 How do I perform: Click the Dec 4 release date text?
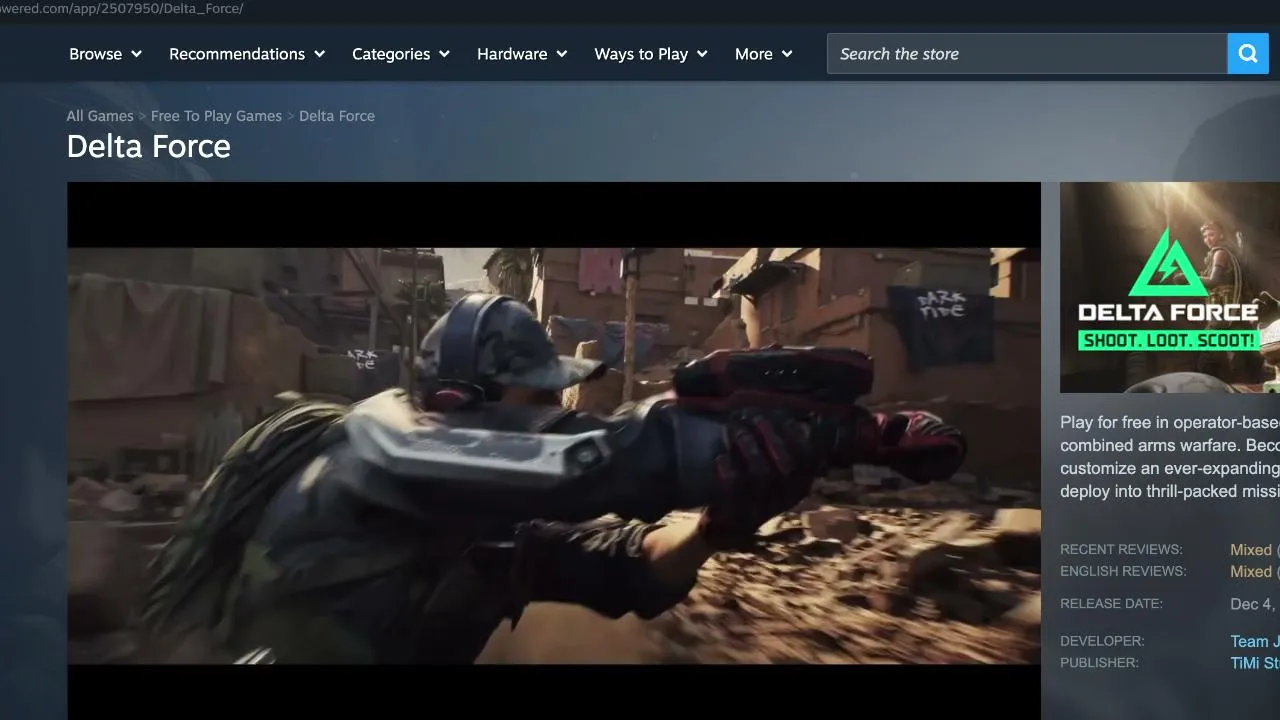(x=1254, y=604)
